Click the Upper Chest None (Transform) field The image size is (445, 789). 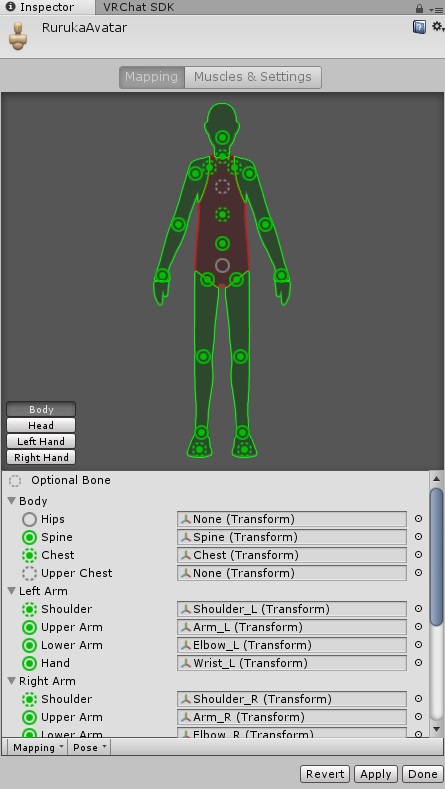click(292, 573)
